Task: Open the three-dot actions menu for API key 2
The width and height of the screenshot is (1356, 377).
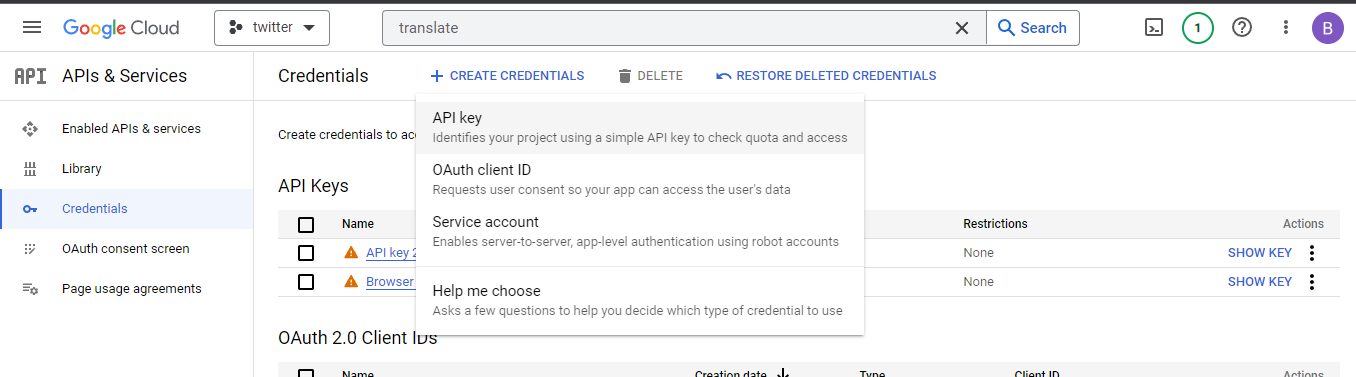Action: (1312, 253)
